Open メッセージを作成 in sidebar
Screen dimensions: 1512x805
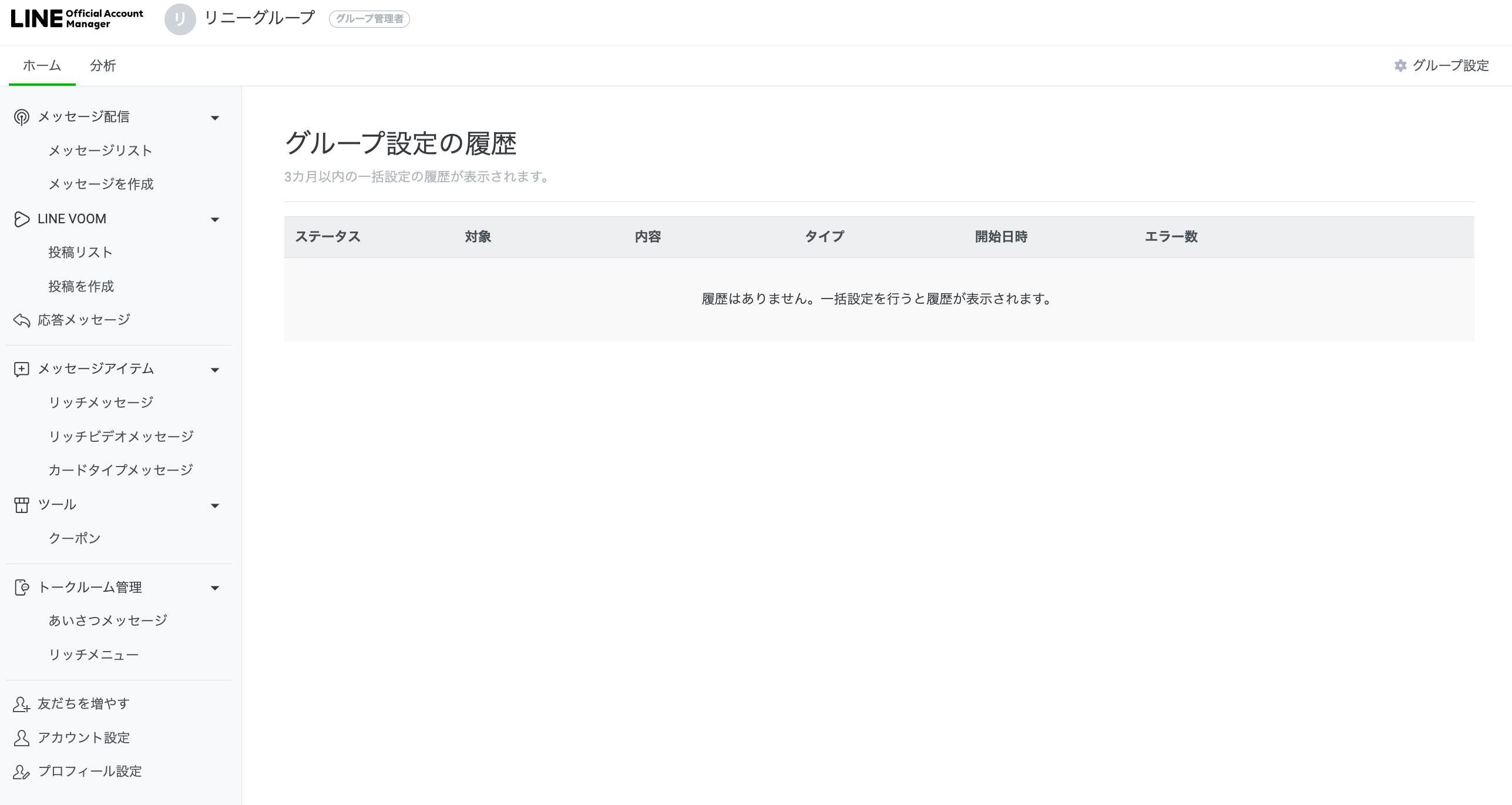tap(101, 185)
